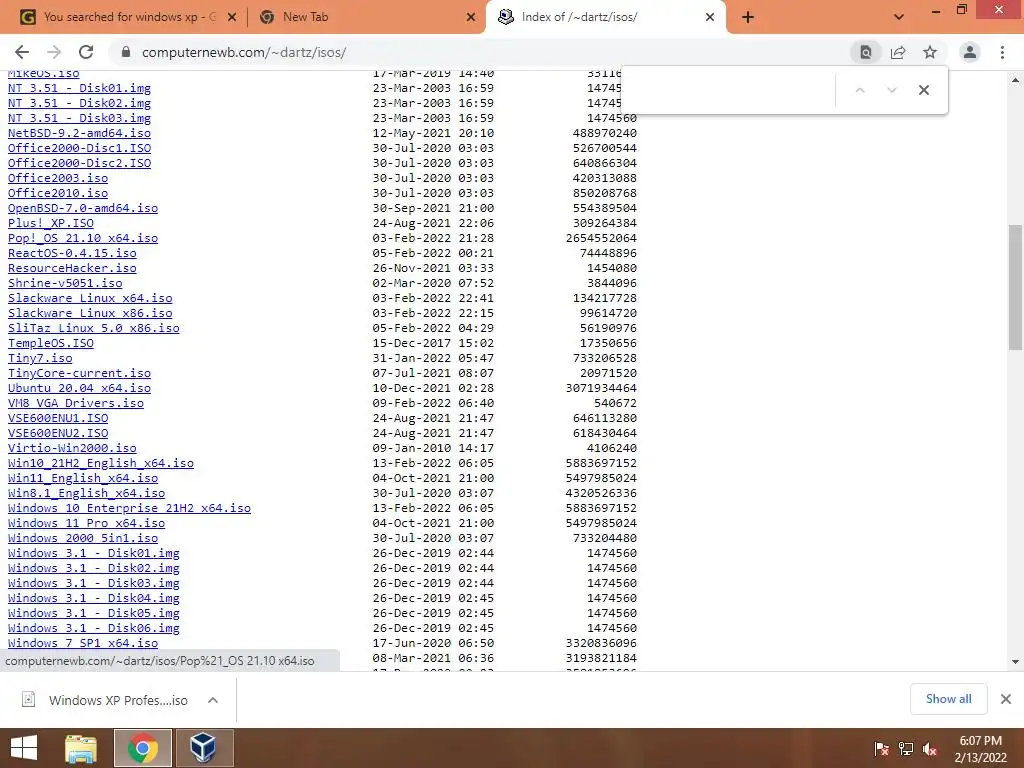Close the New Tab tab
The image size is (1024, 768).
471,18
